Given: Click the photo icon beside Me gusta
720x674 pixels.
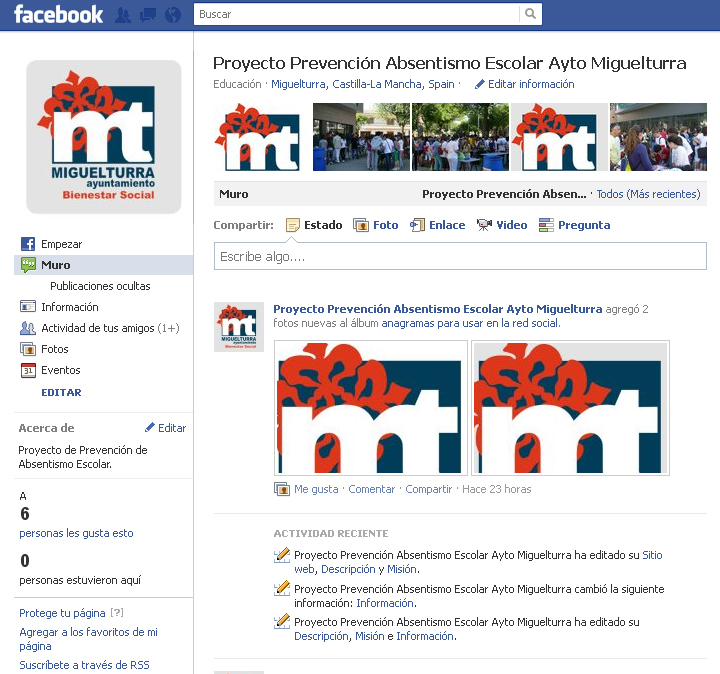Looking at the screenshot, I should (x=282, y=489).
